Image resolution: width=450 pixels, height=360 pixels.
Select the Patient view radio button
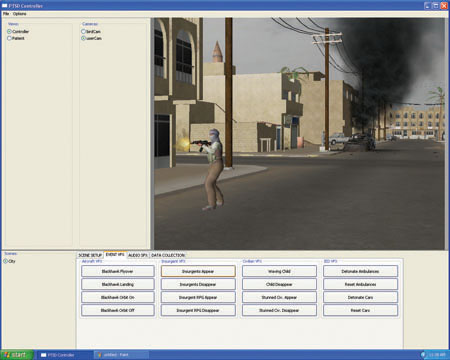9,38
